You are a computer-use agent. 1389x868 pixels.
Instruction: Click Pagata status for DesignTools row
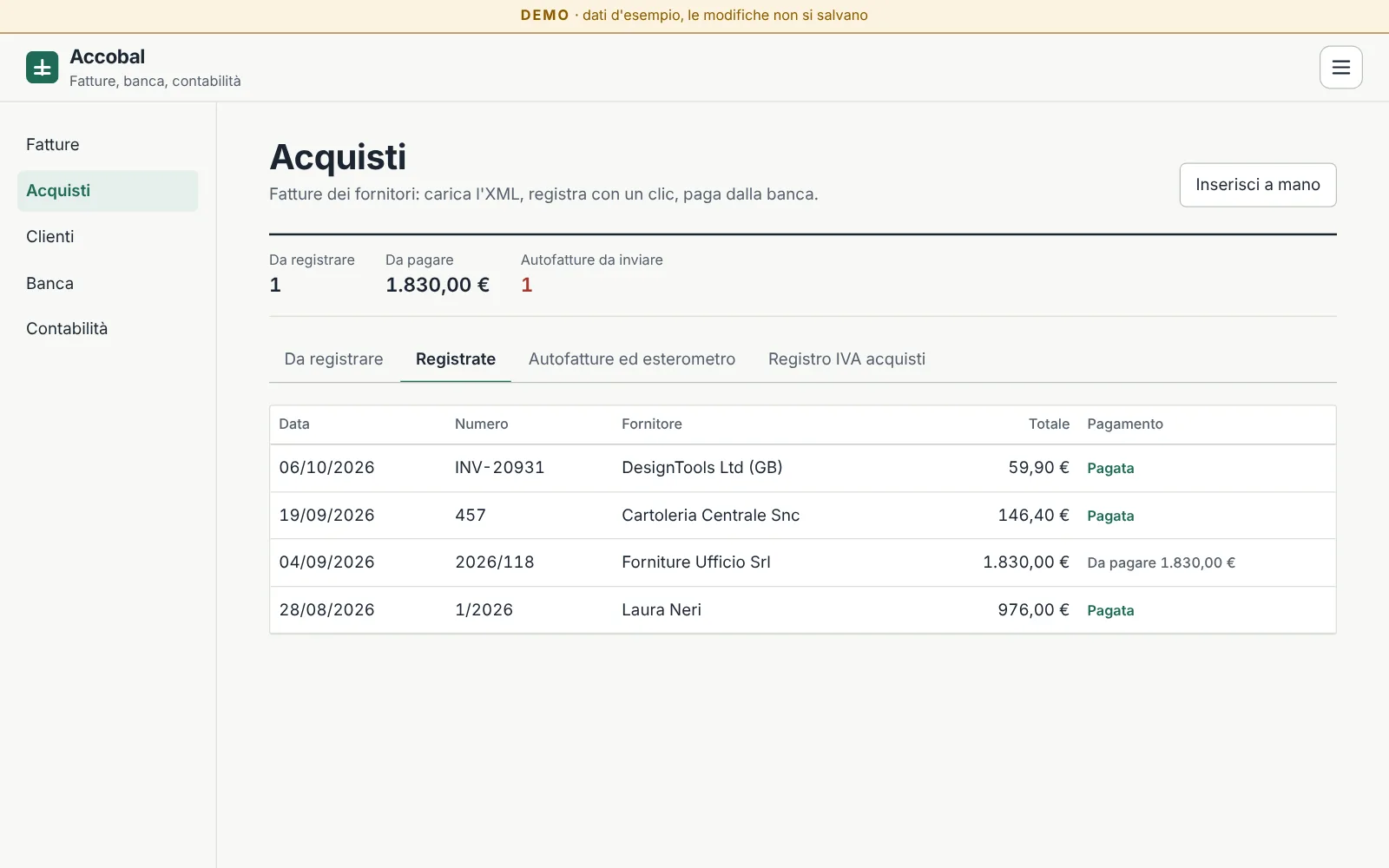click(x=1110, y=469)
